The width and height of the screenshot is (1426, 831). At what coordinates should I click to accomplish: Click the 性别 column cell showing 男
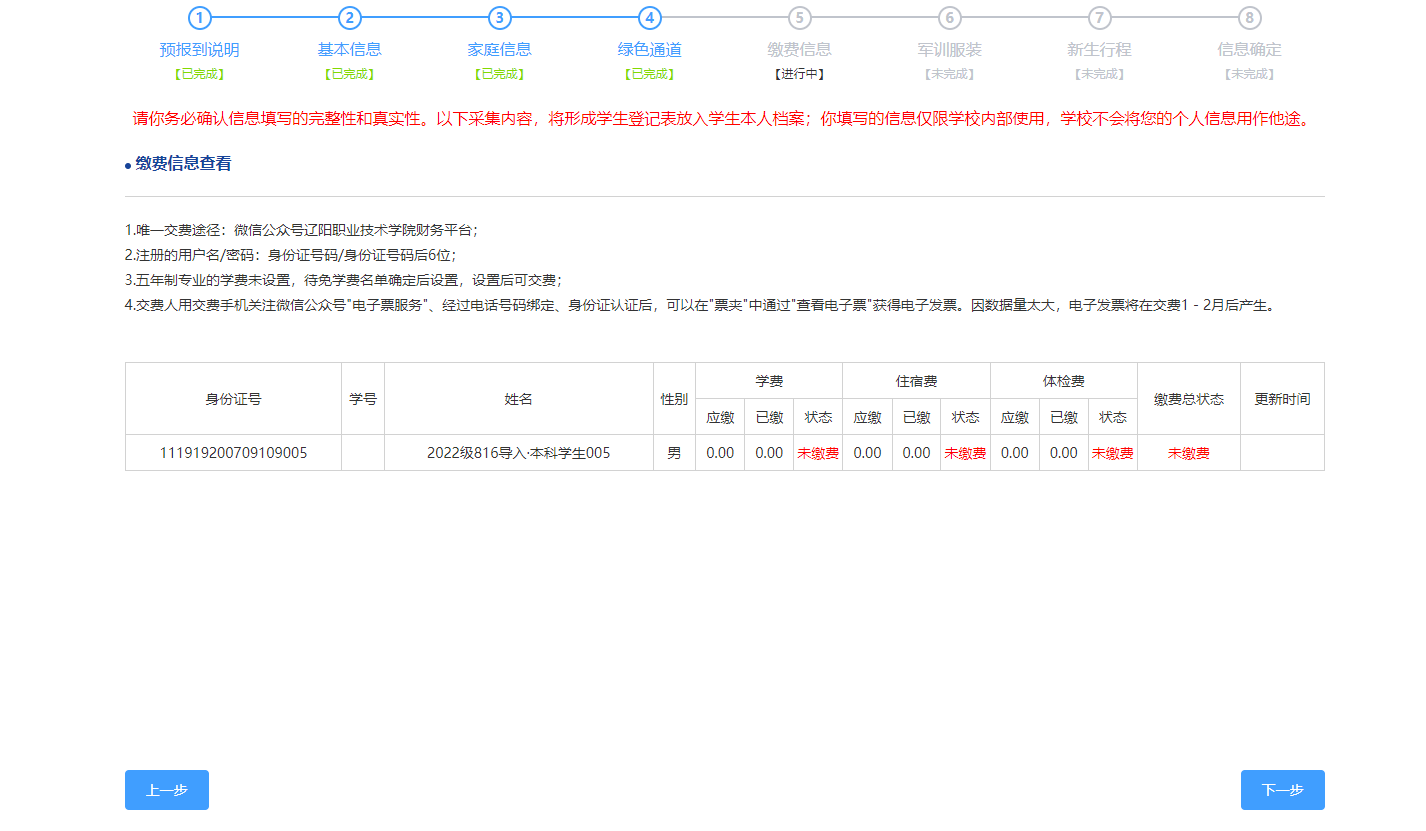(x=674, y=452)
